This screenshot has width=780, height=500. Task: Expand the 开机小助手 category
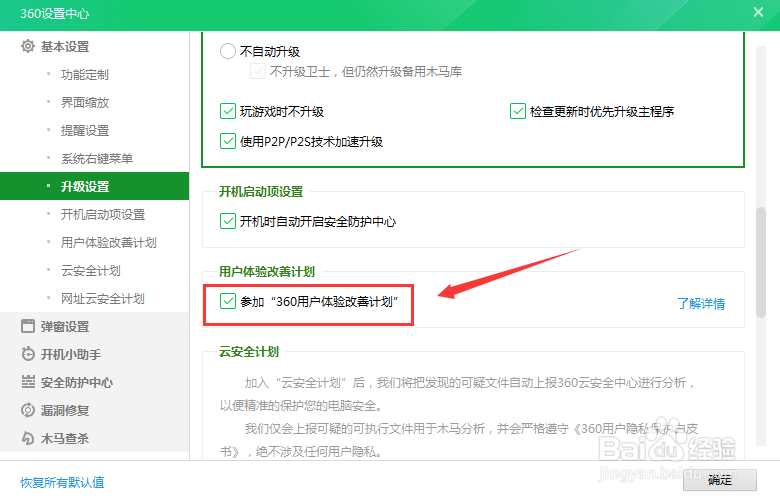(71, 355)
